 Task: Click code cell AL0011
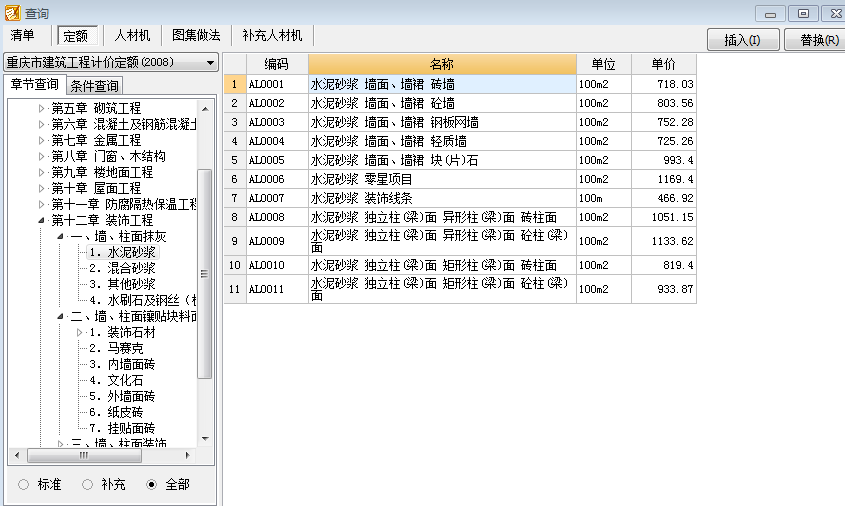[x=277, y=289]
